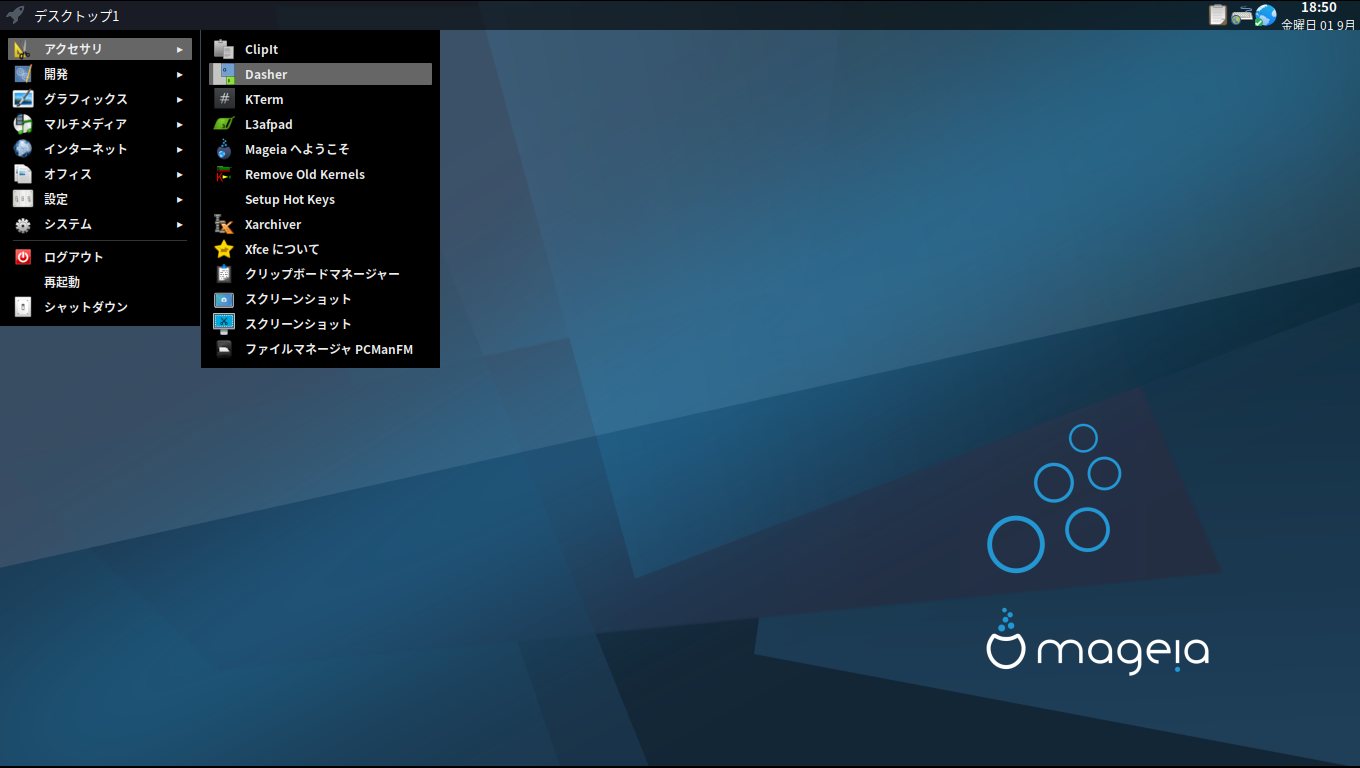The height and width of the screenshot is (768, 1360).
Task: Click the KTerm hash icon
Action: coord(224,99)
